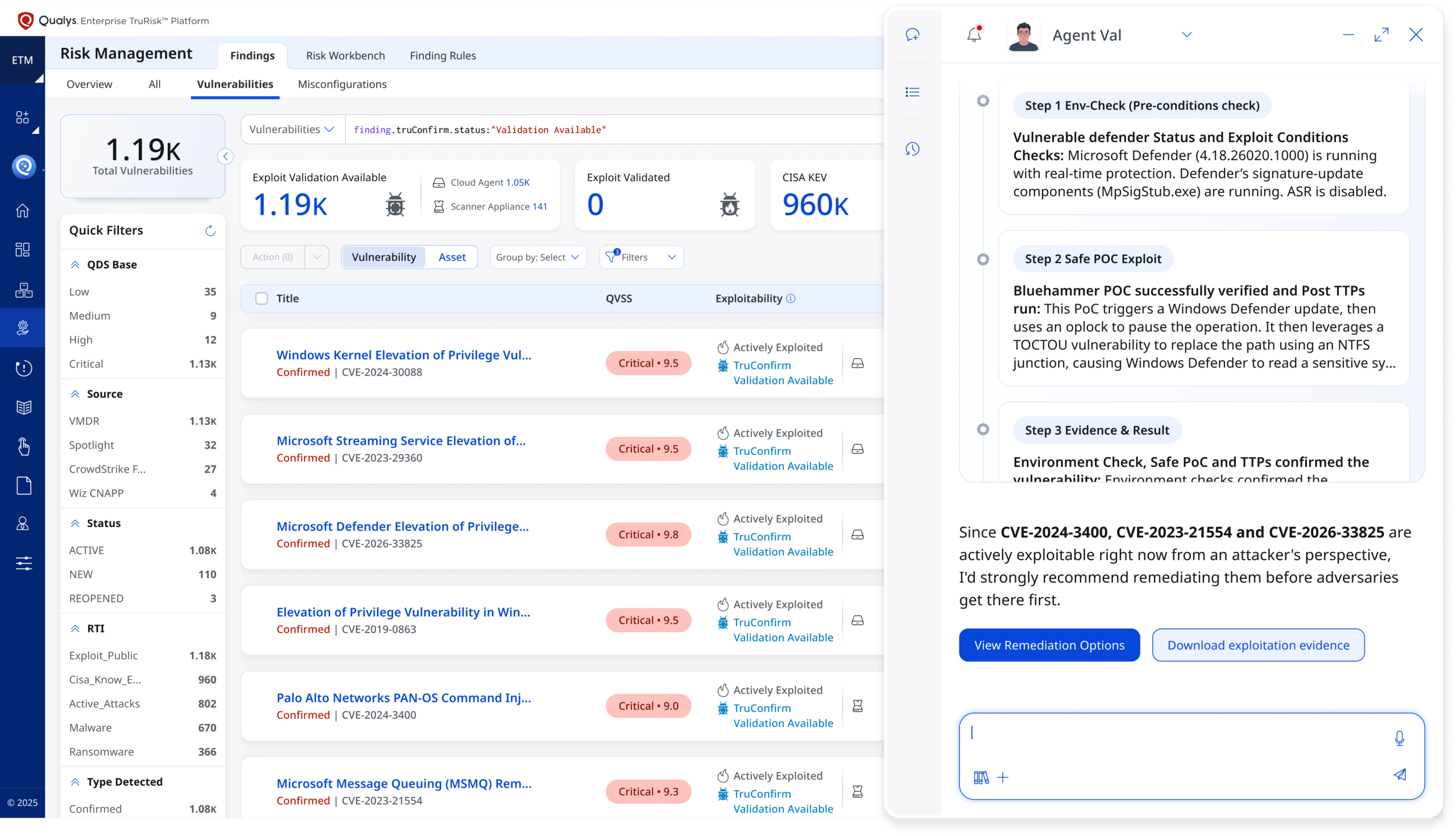Click the finding query search field

(x=614, y=130)
